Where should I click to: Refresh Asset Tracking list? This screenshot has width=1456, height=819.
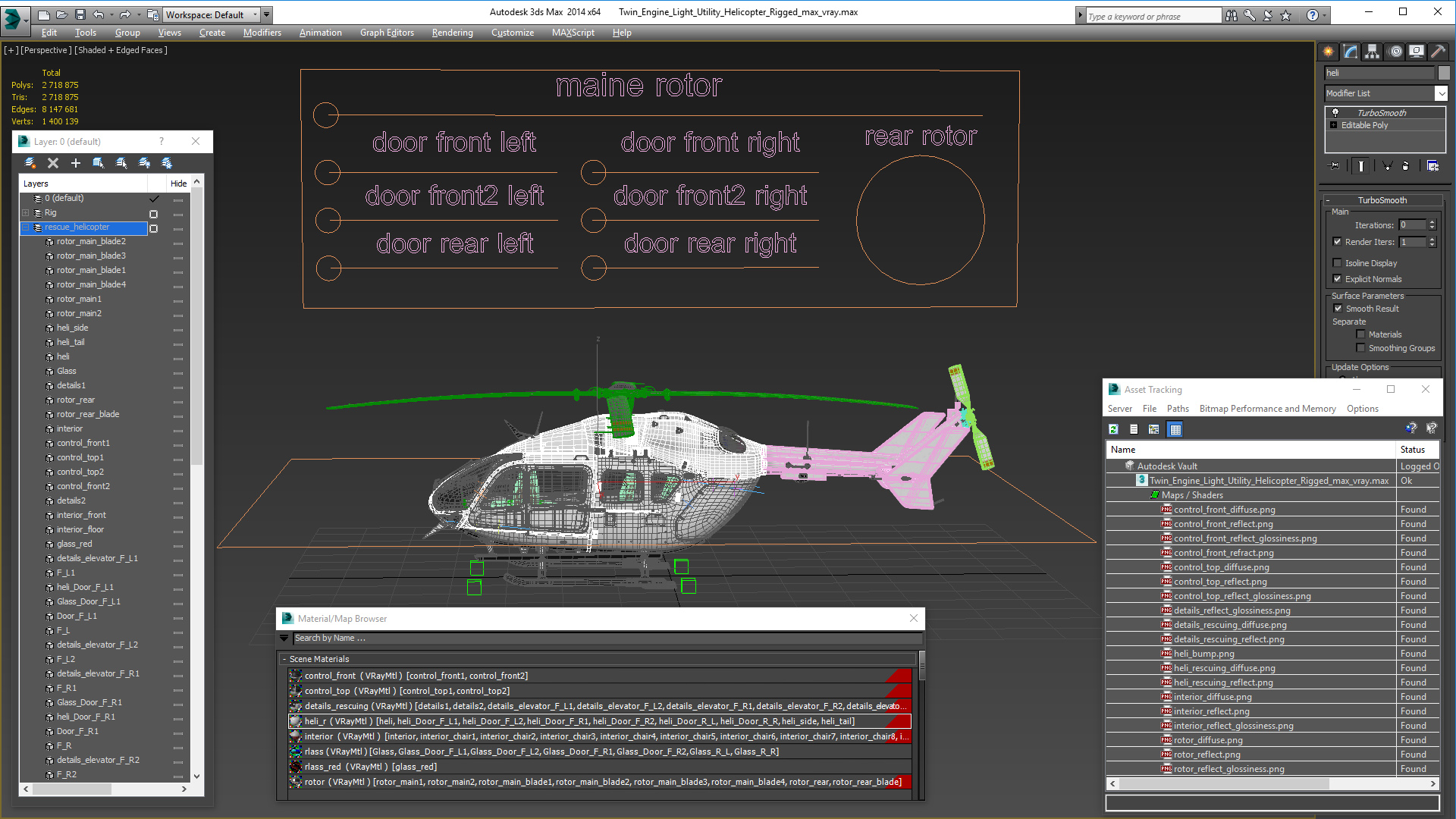pyautogui.click(x=1113, y=429)
